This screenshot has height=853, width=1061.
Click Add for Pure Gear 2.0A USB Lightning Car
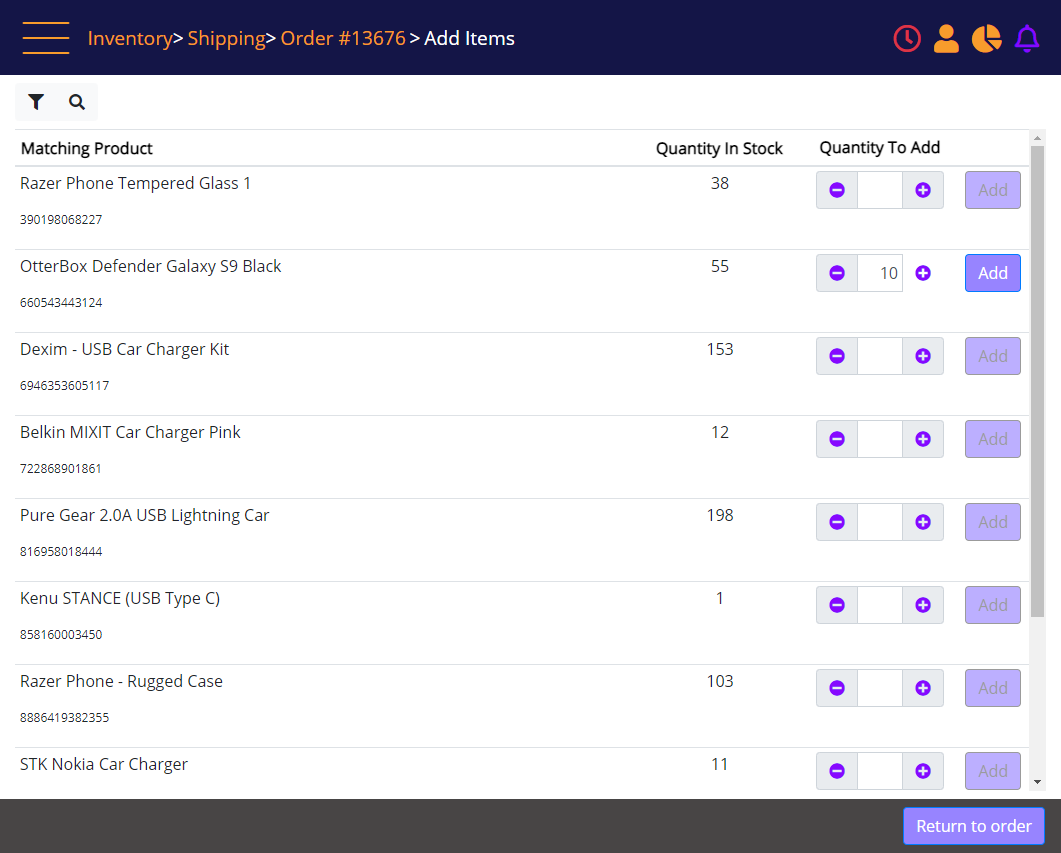(993, 522)
